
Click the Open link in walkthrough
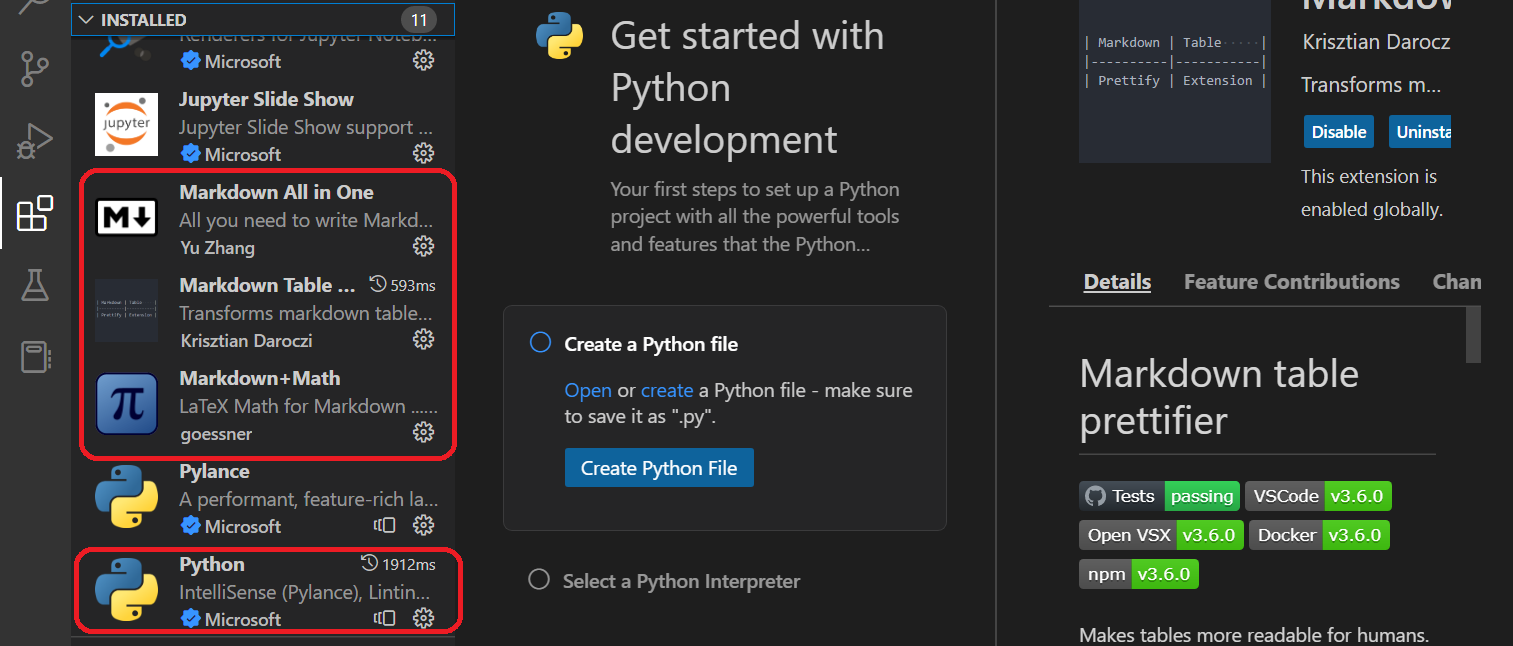click(588, 390)
